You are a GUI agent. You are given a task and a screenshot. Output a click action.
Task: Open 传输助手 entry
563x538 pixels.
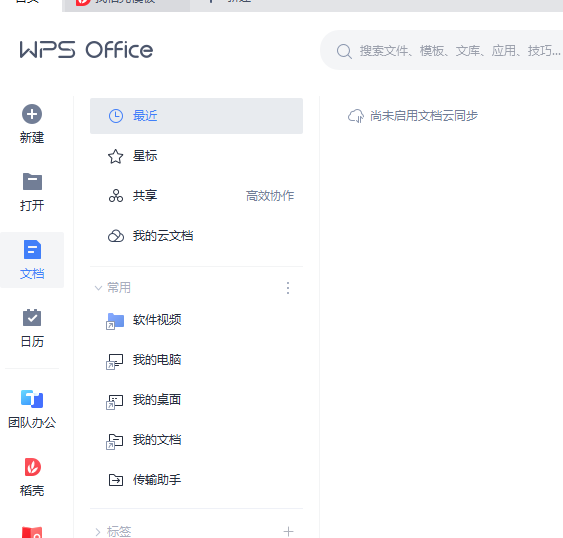[196, 480]
